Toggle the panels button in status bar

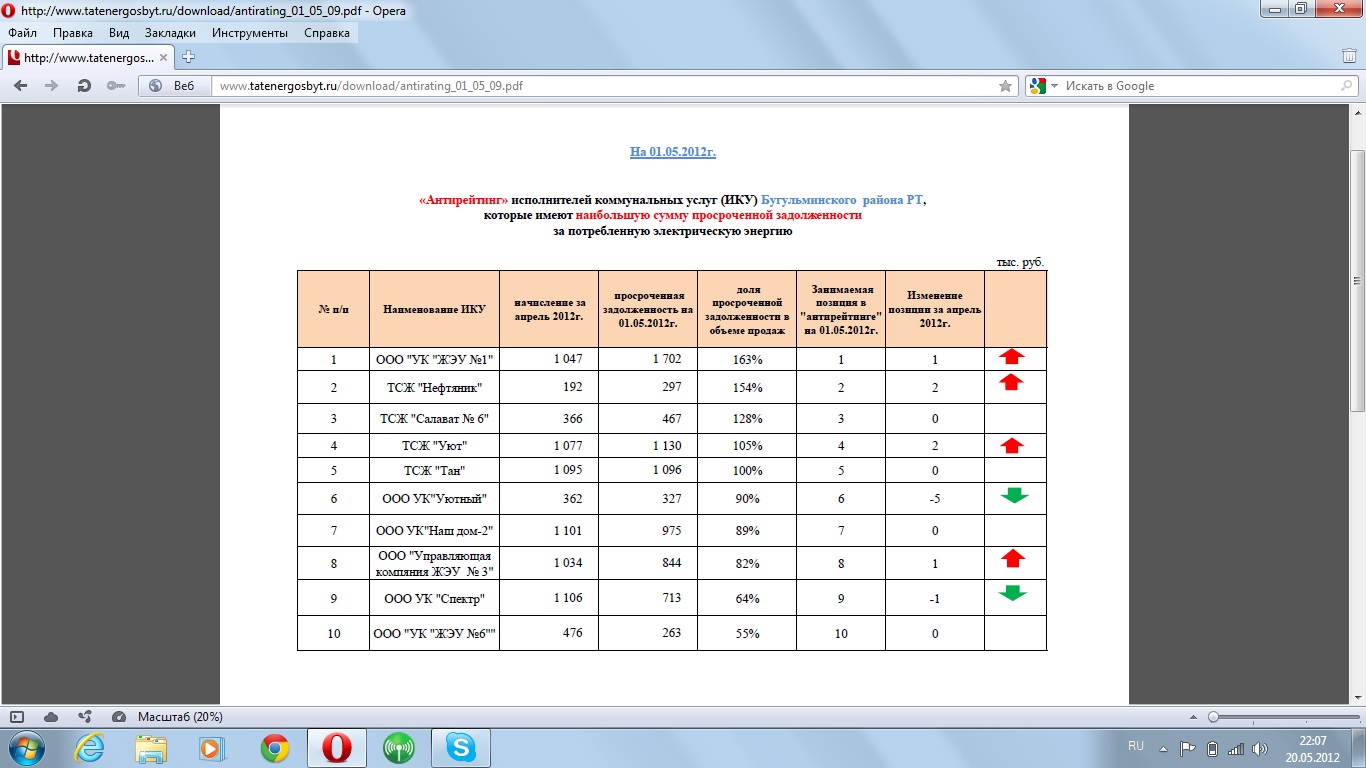coord(17,717)
